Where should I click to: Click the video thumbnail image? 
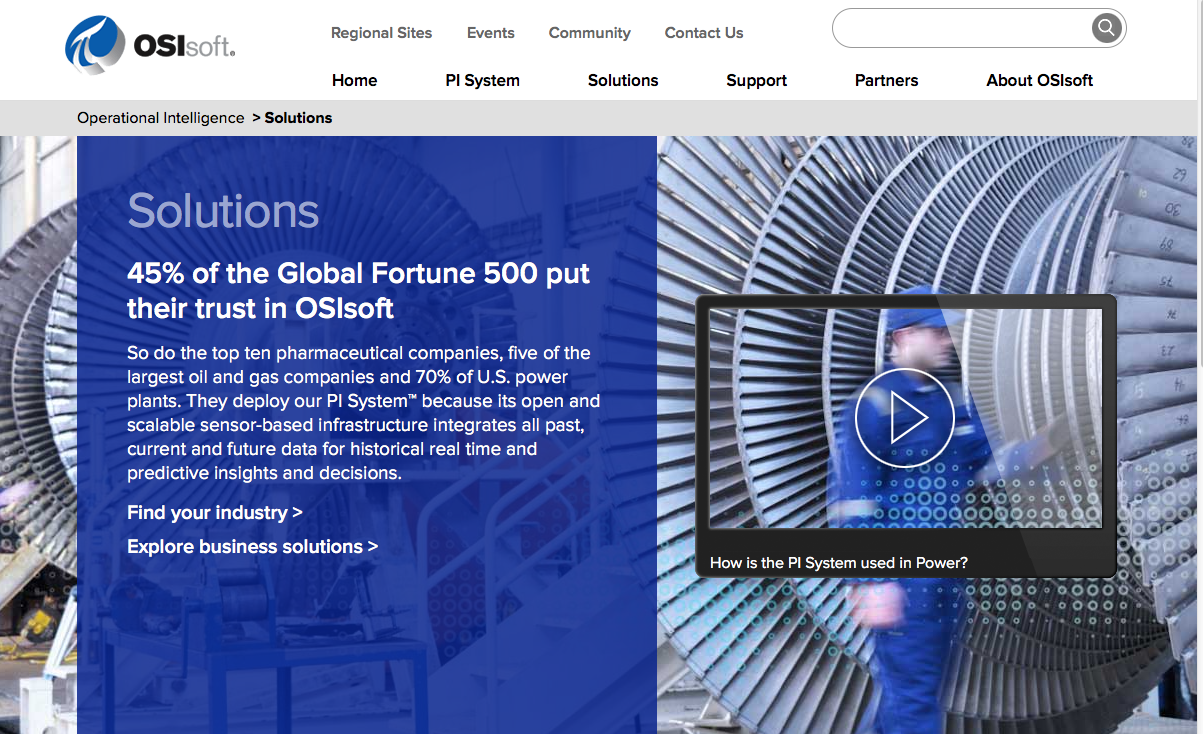[906, 418]
